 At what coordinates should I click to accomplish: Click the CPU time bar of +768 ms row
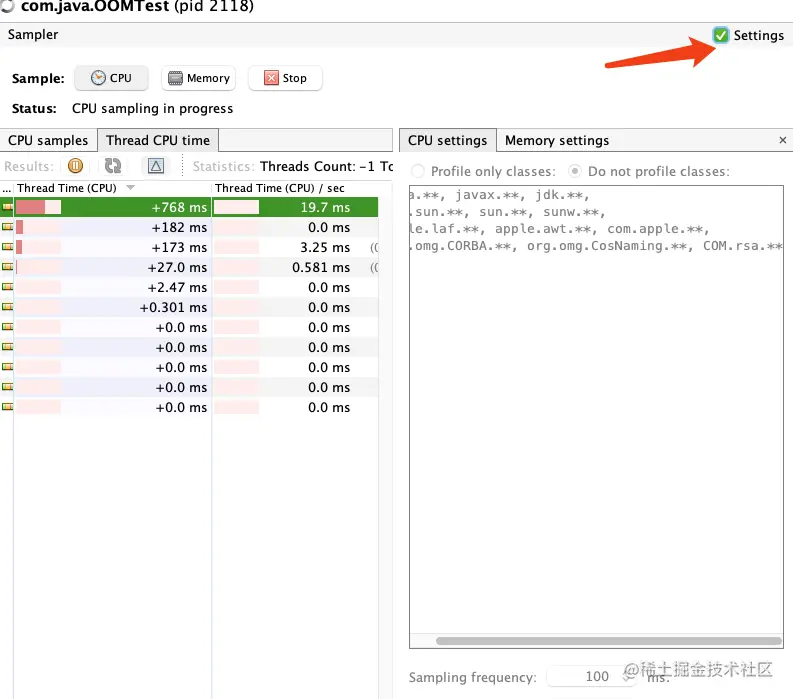coord(38,207)
